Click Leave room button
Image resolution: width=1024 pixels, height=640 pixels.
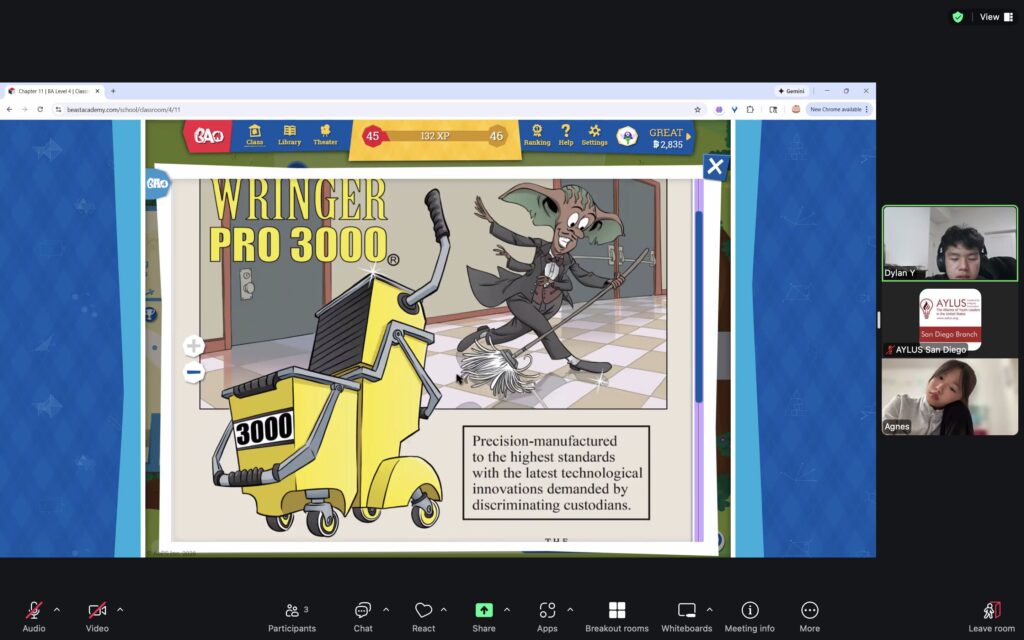pos(991,611)
